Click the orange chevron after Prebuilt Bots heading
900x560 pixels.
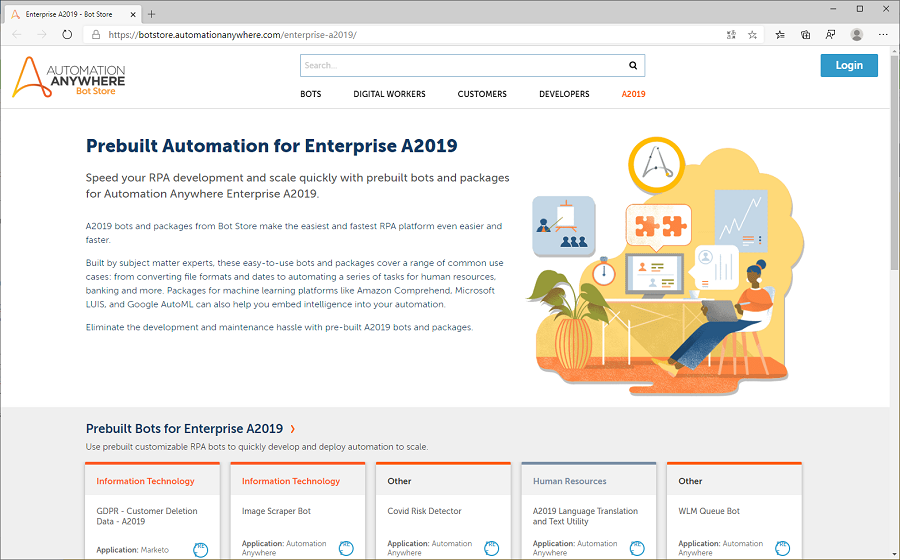(293, 429)
